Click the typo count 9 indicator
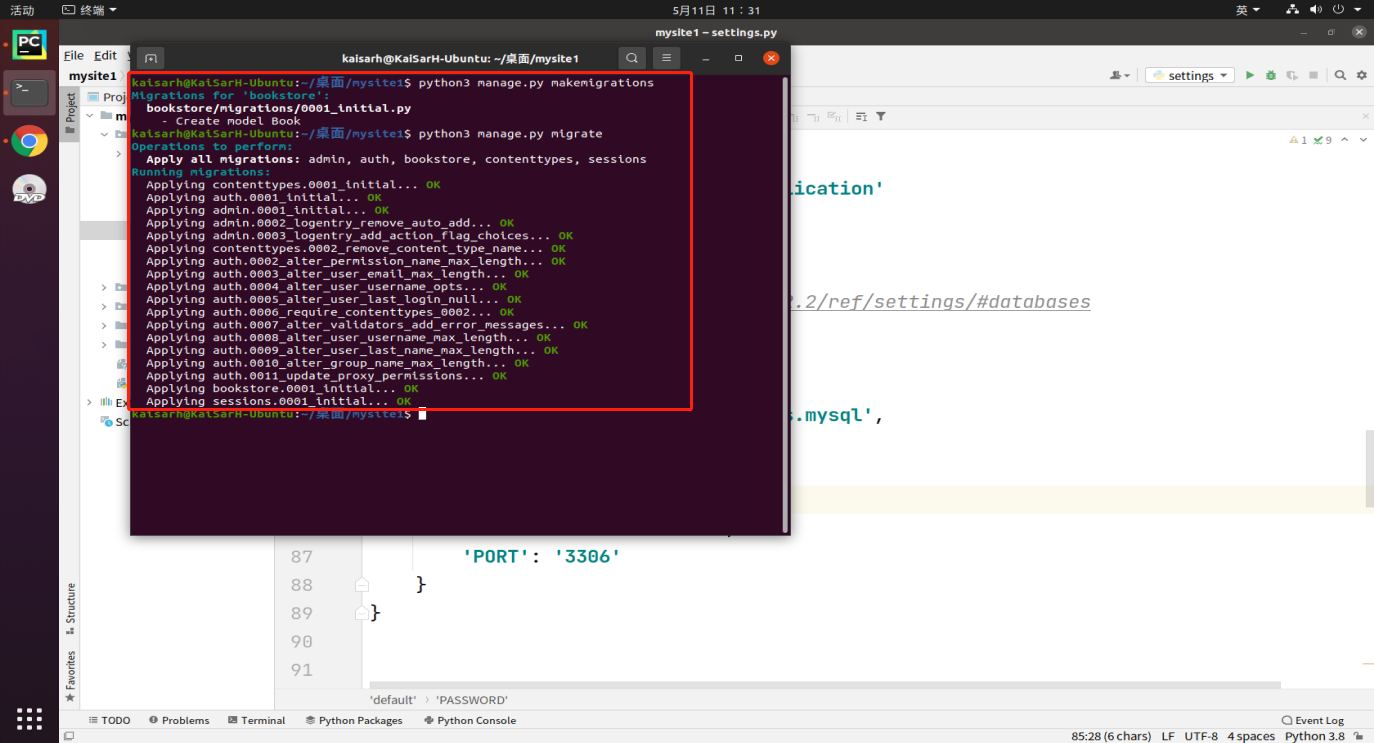The image size is (1374, 743). click(x=1323, y=140)
